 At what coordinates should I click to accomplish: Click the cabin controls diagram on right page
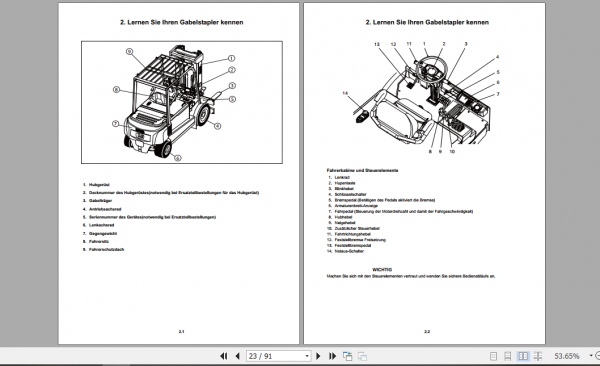421,98
